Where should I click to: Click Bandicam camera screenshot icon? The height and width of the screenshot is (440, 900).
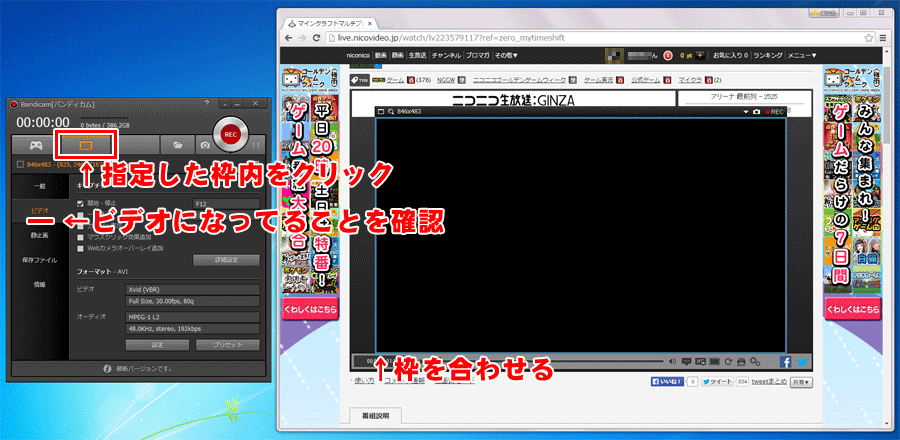(x=204, y=145)
